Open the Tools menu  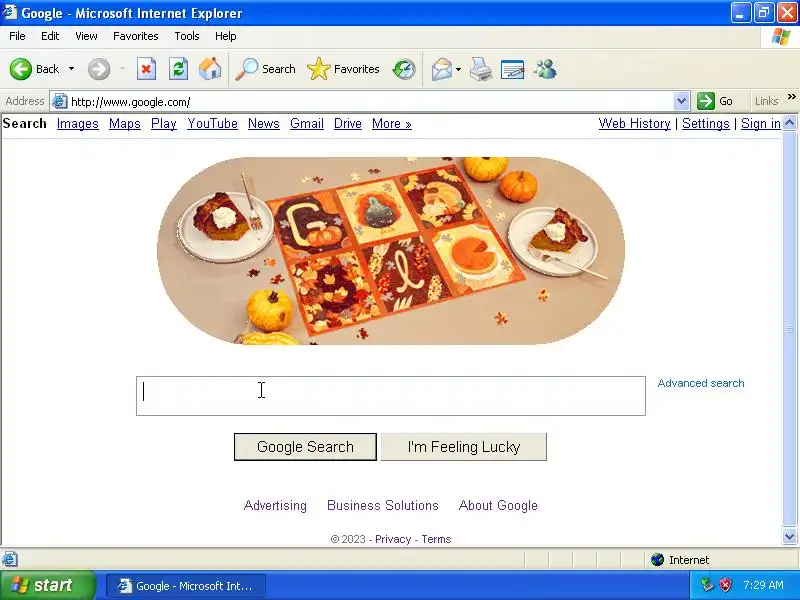coord(187,36)
